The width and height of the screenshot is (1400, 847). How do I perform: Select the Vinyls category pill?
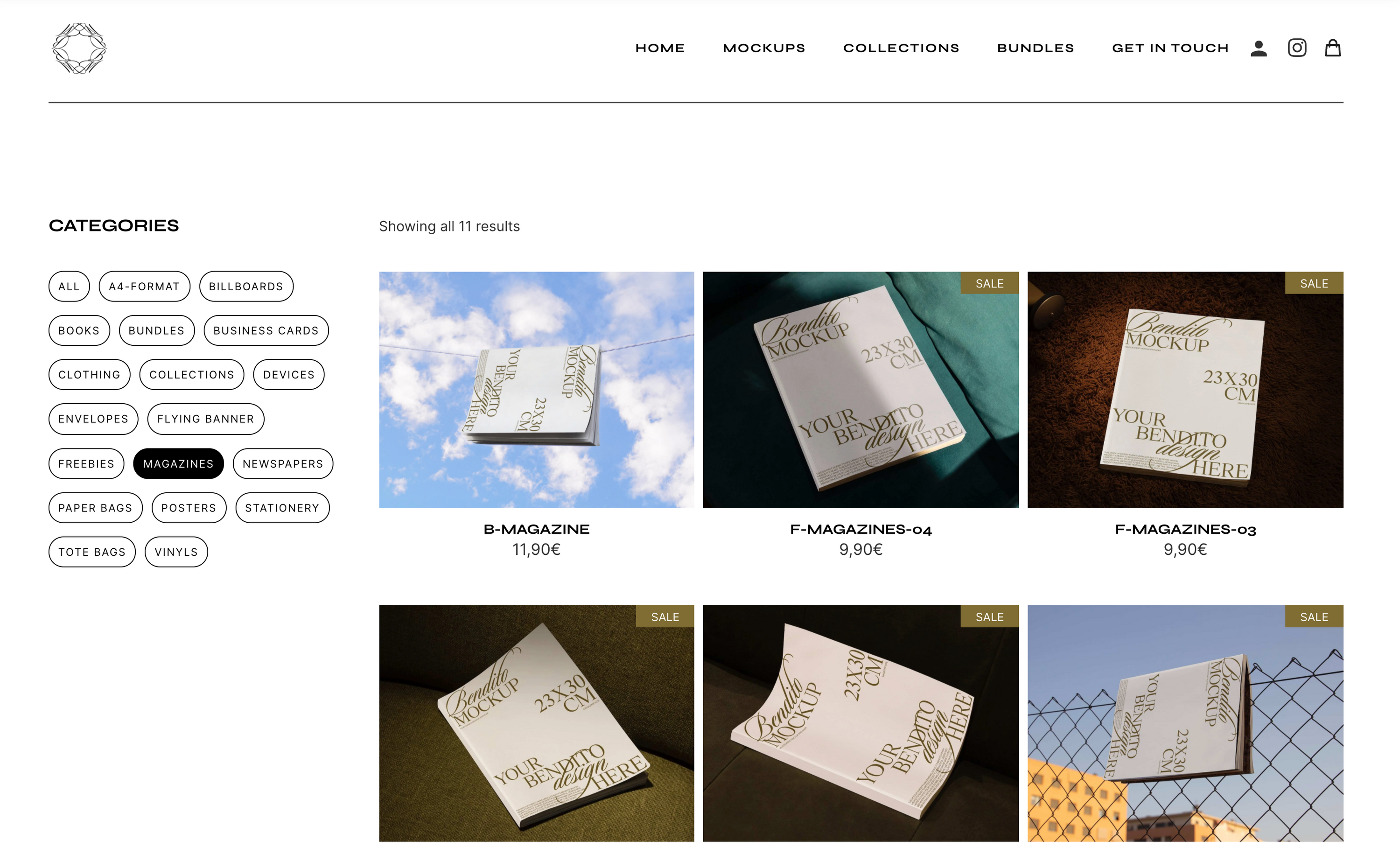click(176, 552)
